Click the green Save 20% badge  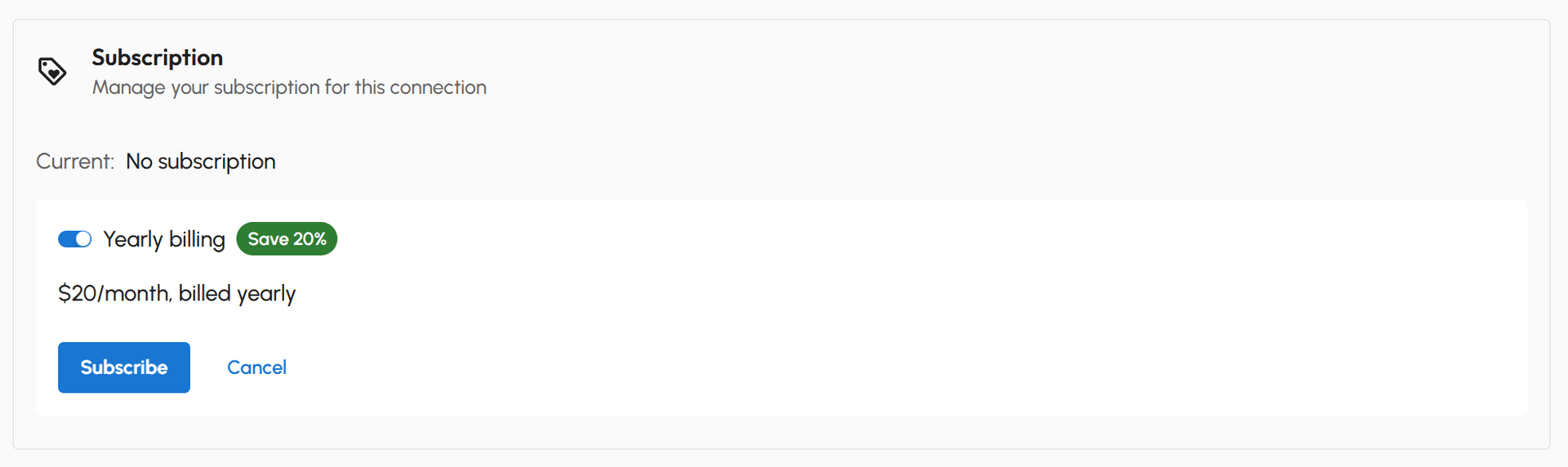287,239
